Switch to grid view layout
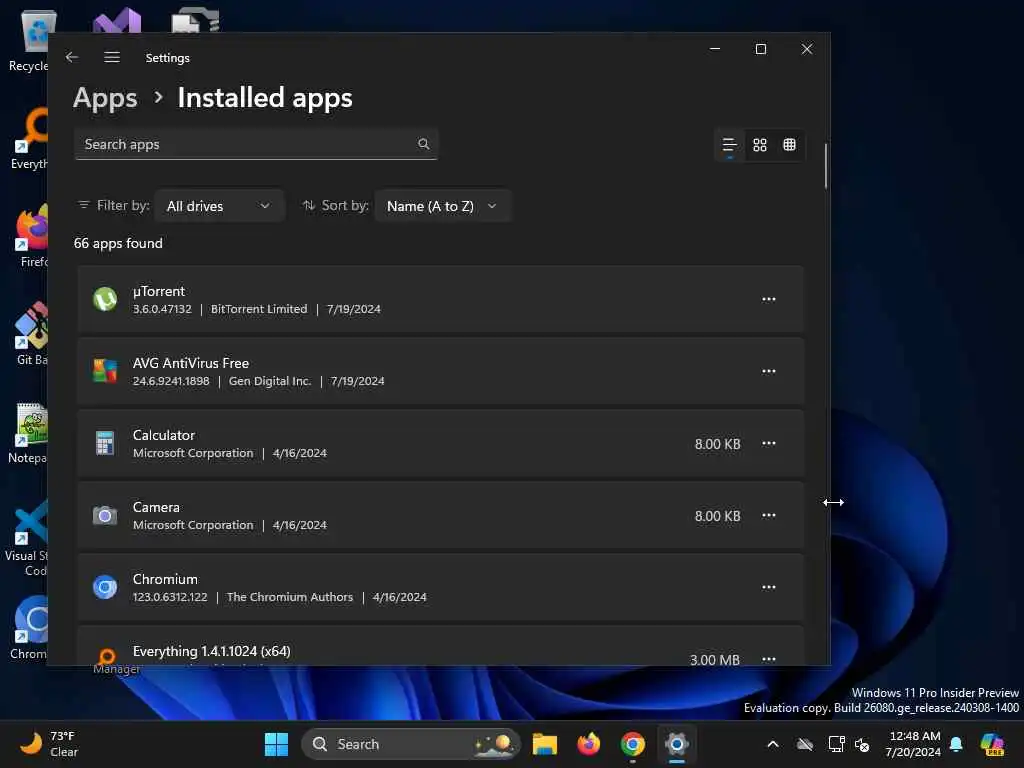This screenshot has width=1024, height=768. click(x=760, y=145)
